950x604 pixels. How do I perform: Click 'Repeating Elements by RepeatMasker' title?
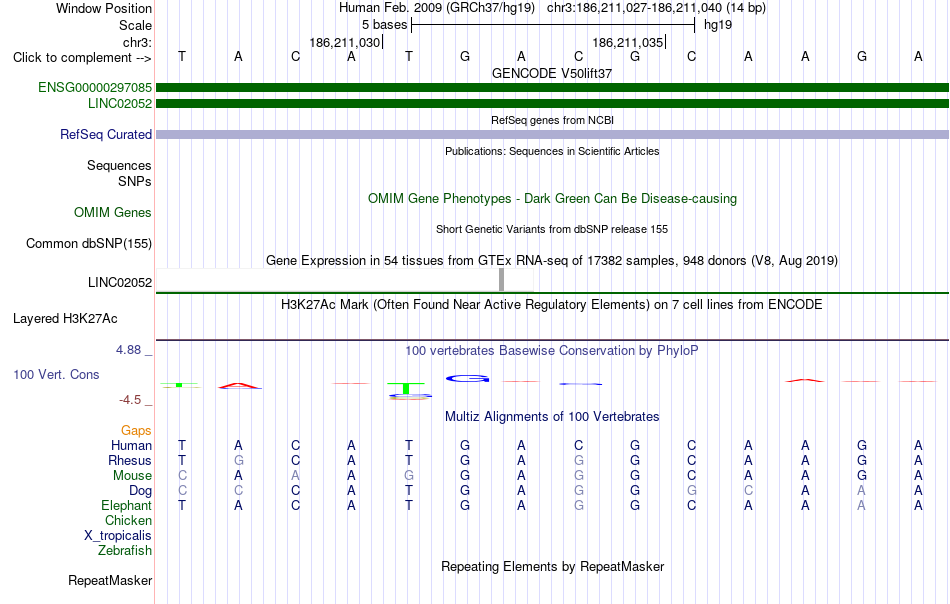[552, 566]
